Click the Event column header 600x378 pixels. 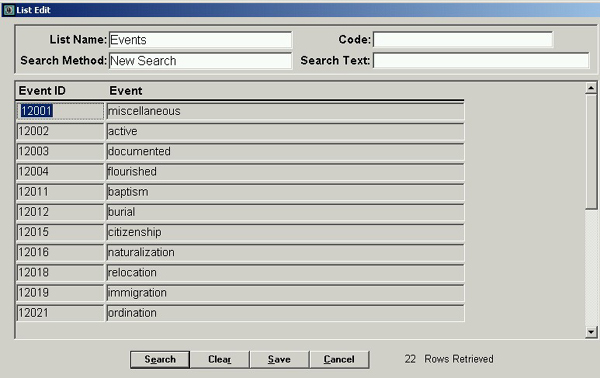click(x=126, y=91)
